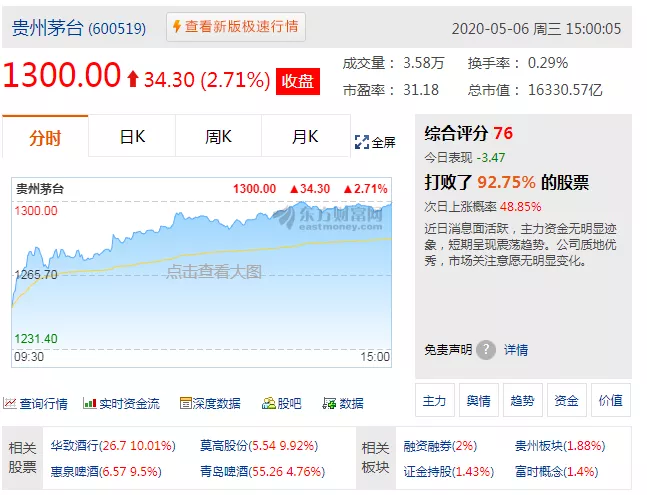The height and width of the screenshot is (495, 647).
Task: Click the 价值 value button
Action: pos(610,400)
